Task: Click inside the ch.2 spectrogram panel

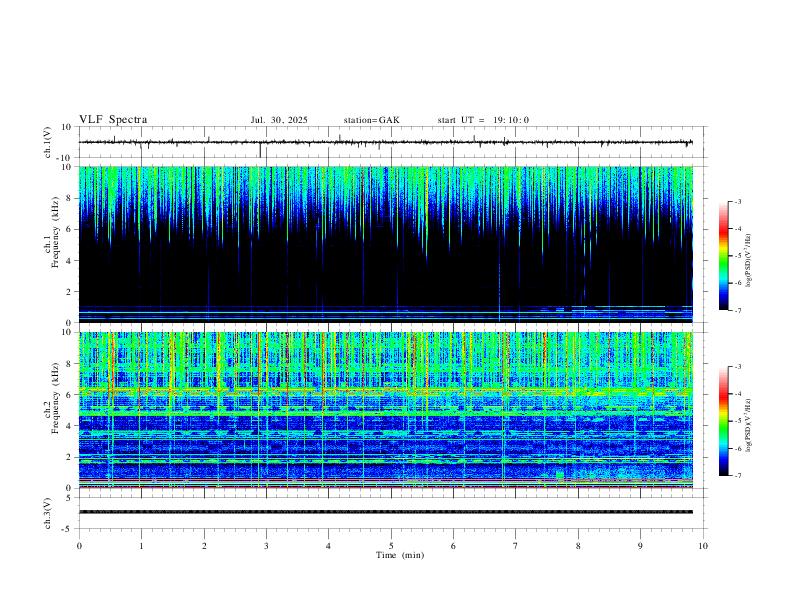Action: coord(385,410)
